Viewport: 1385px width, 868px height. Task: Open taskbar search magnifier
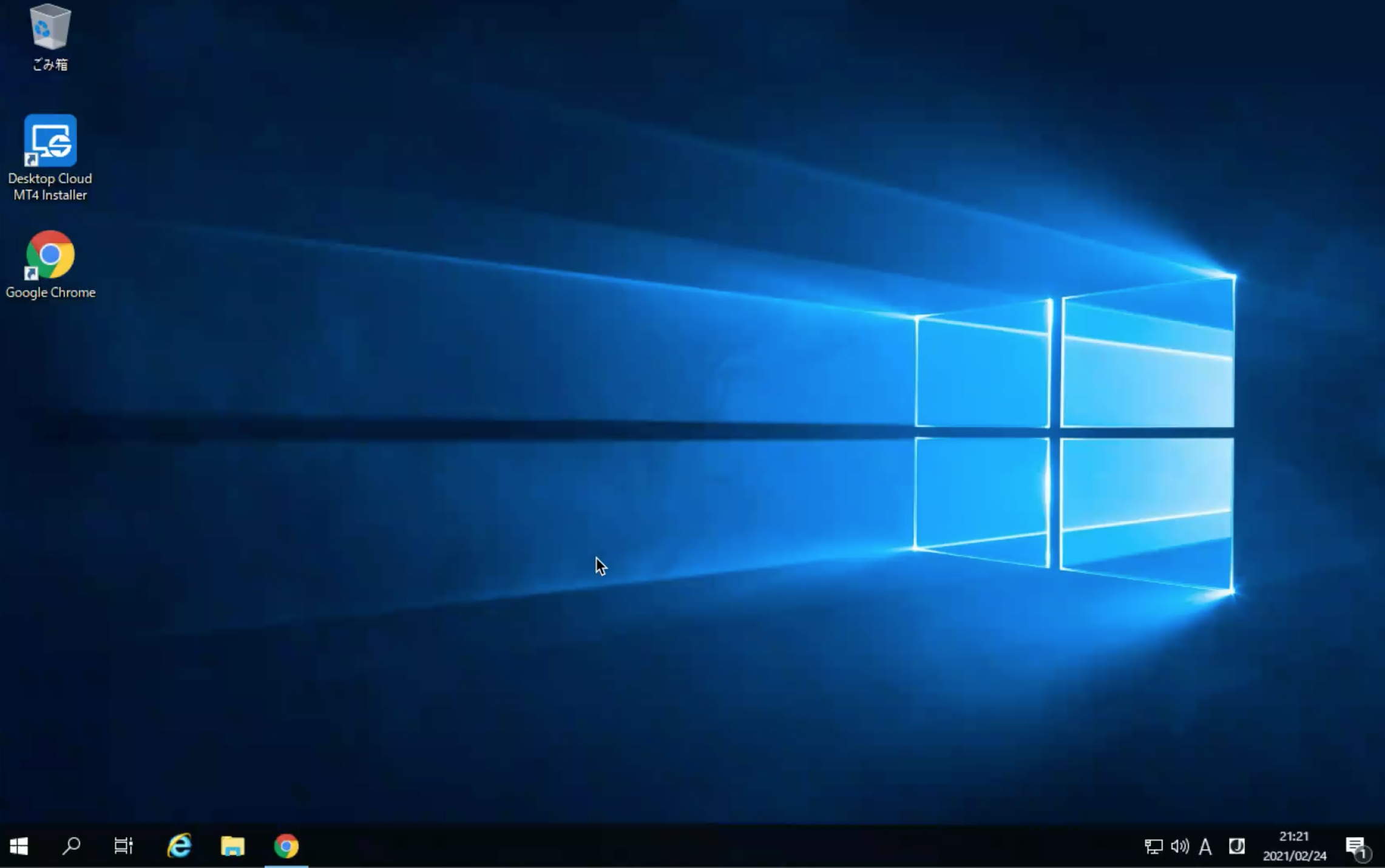coord(71,846)
